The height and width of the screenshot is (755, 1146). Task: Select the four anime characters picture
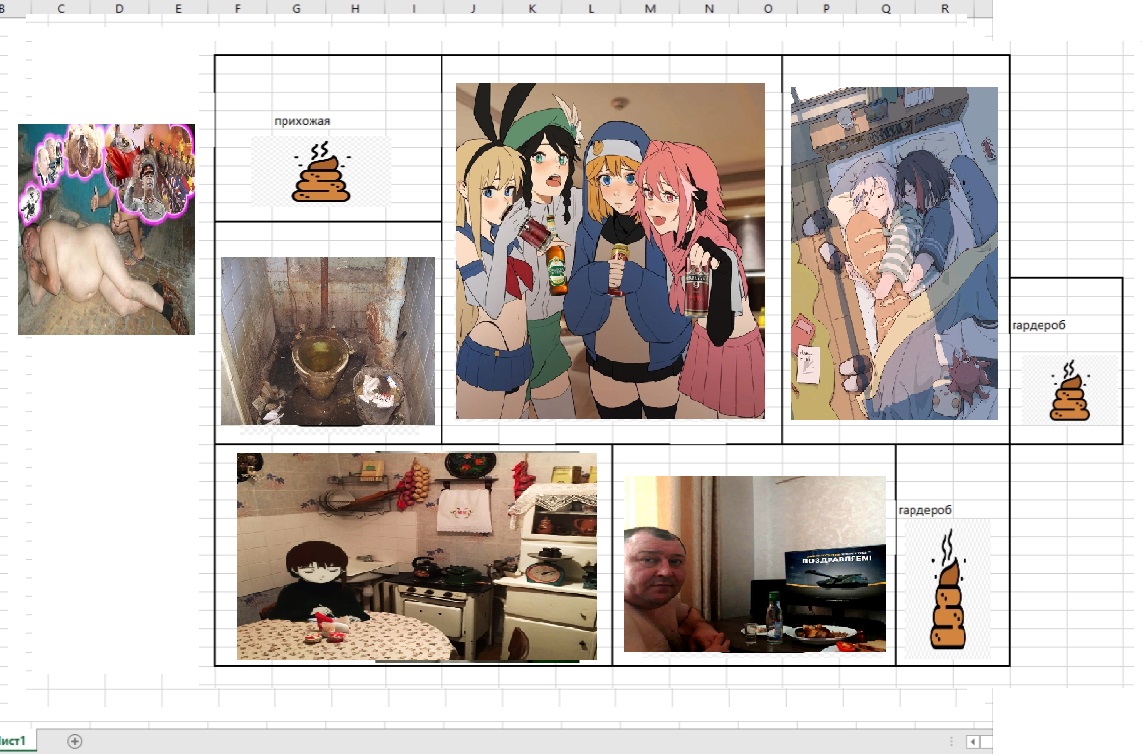[610, 250]
